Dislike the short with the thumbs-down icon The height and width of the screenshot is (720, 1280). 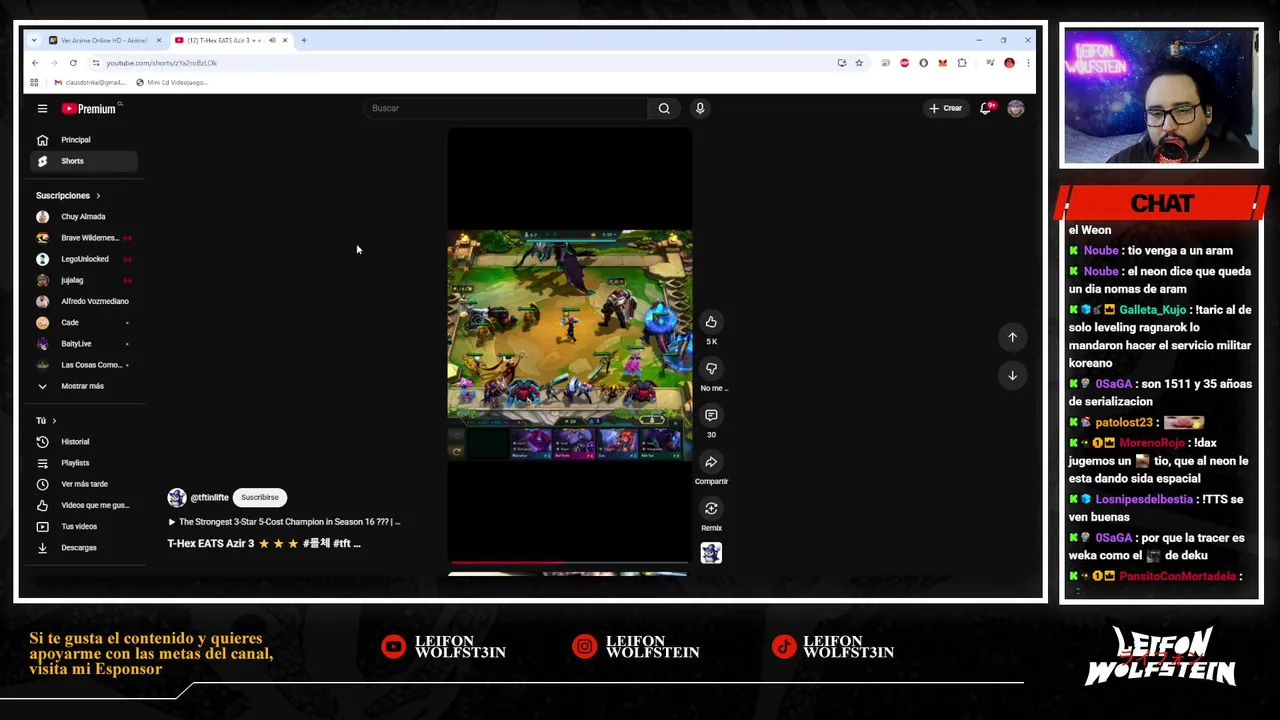[711, 368]
